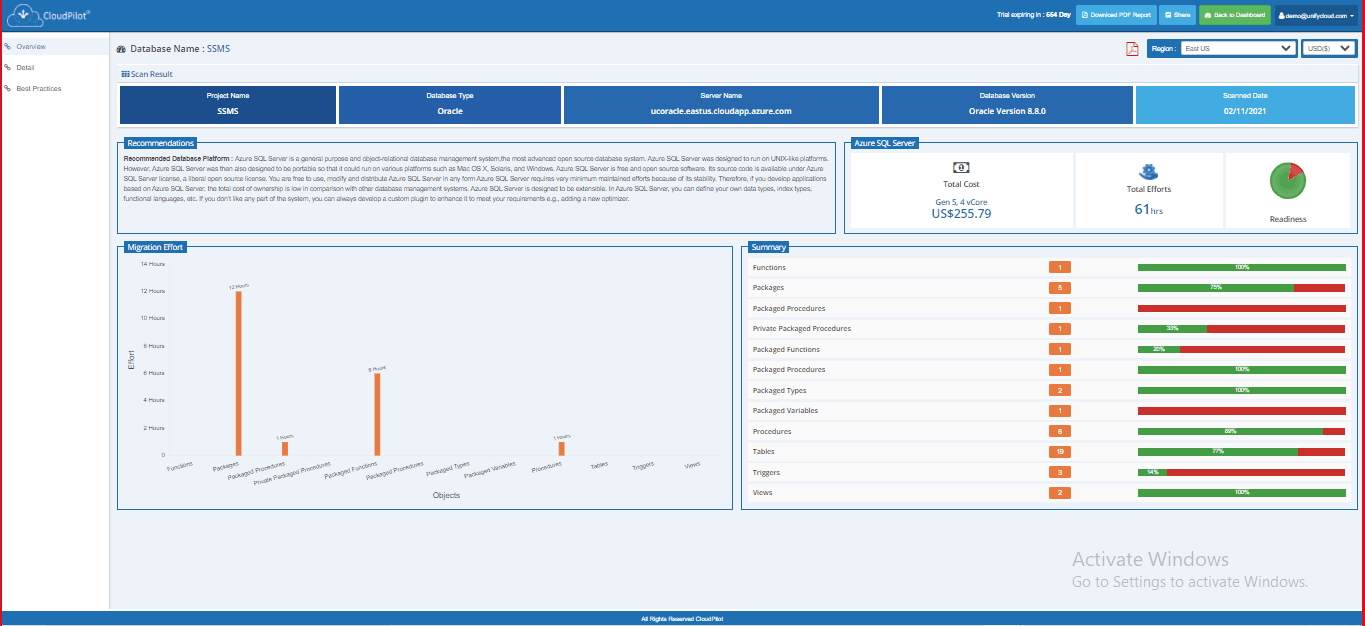Click the Scan Result grid icon

124,74
